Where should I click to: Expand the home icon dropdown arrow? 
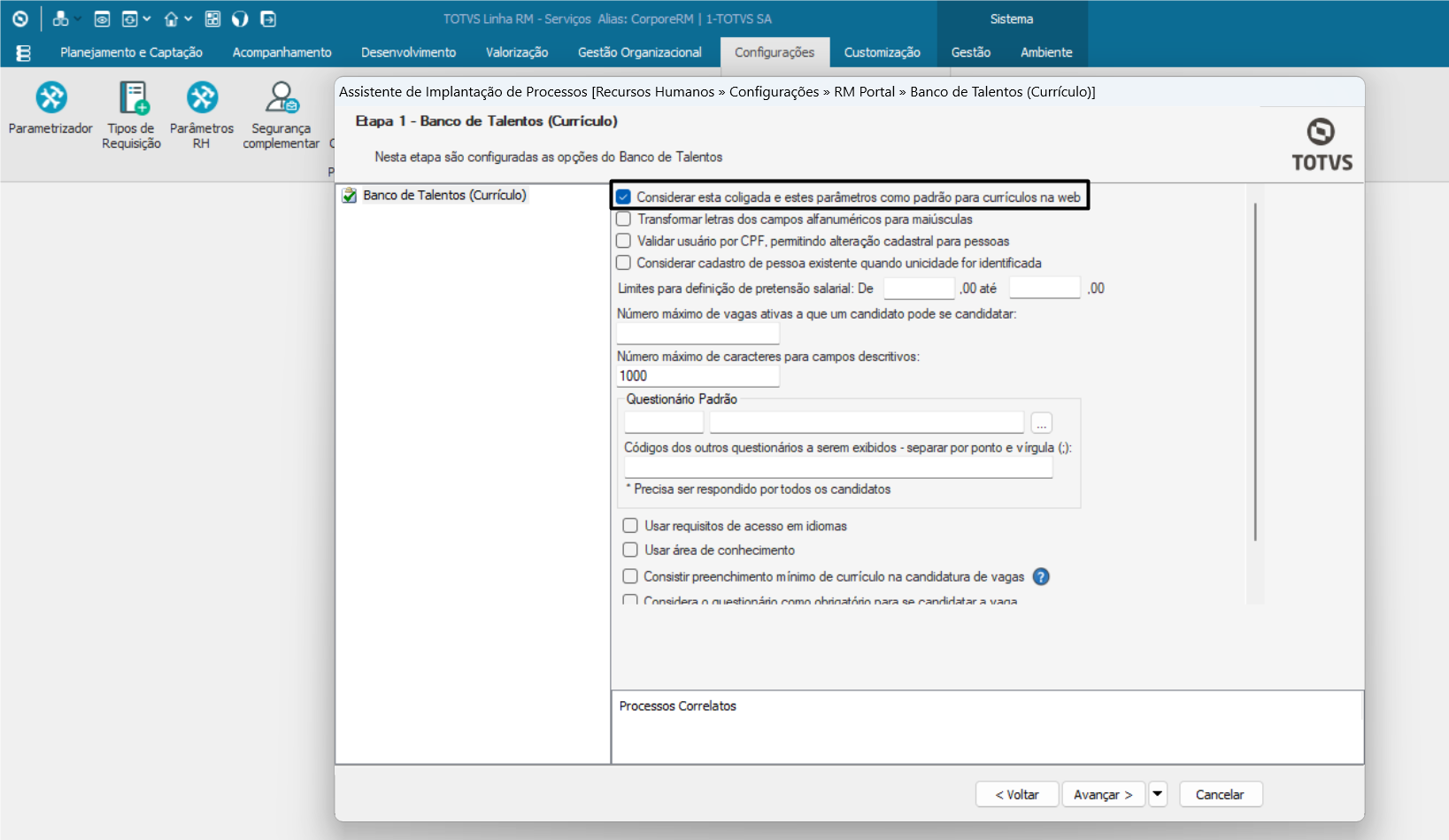[189, 19]
